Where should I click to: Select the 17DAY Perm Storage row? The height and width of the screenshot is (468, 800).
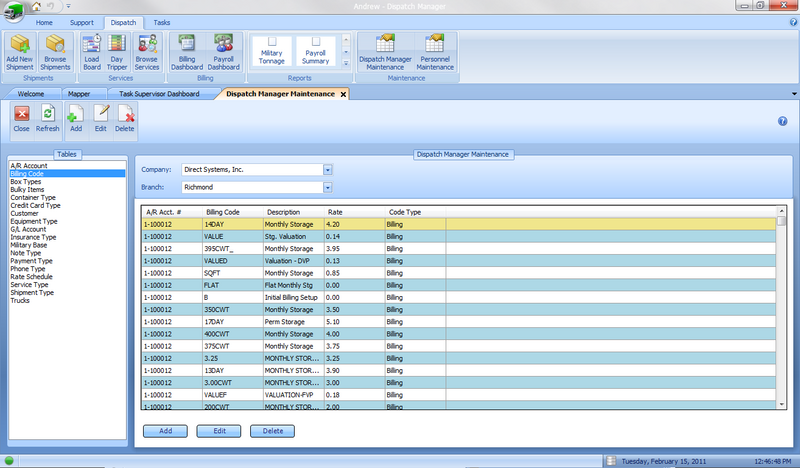pyautogui.click(x=300, y=322)
